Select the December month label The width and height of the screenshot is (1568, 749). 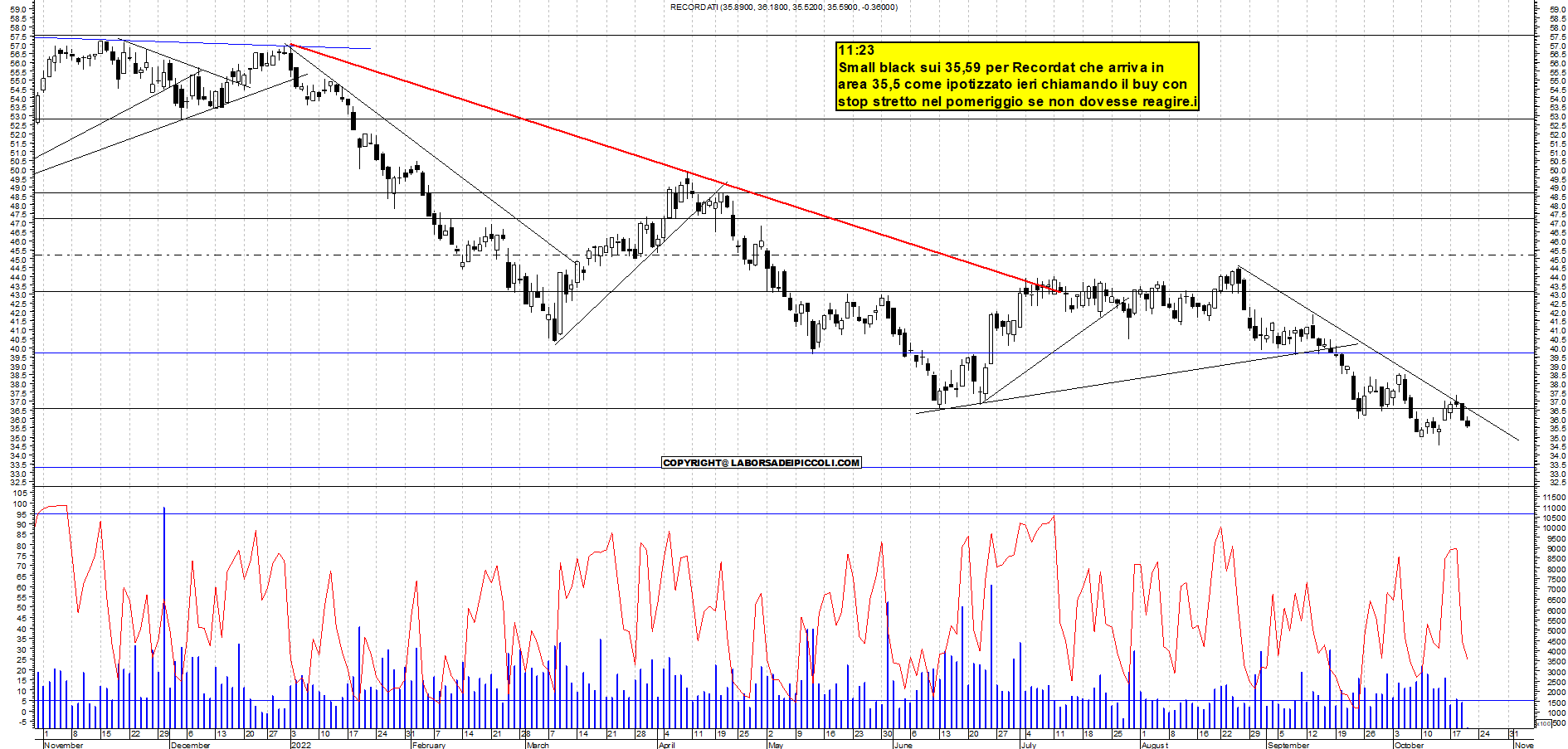point(190,745)
